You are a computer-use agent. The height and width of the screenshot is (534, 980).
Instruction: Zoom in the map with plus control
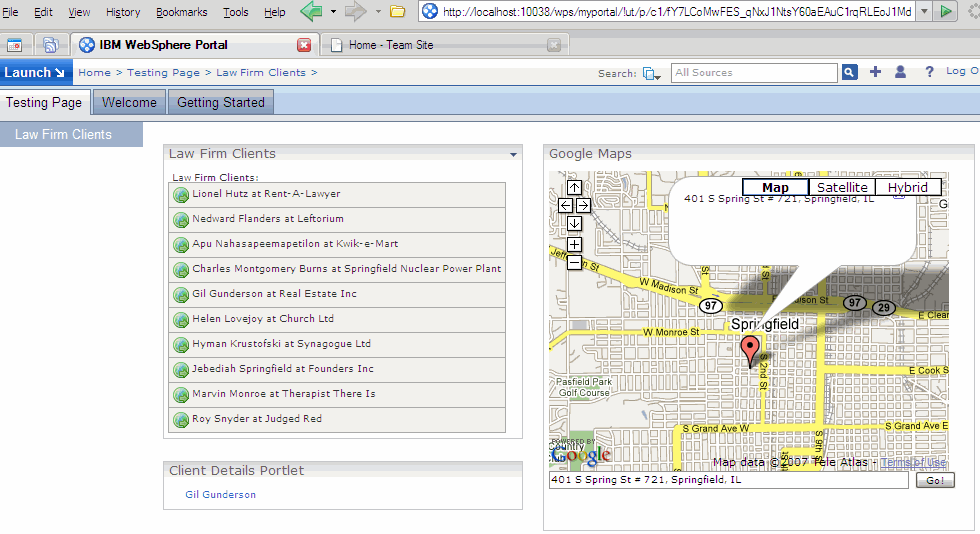coord(574,244)
